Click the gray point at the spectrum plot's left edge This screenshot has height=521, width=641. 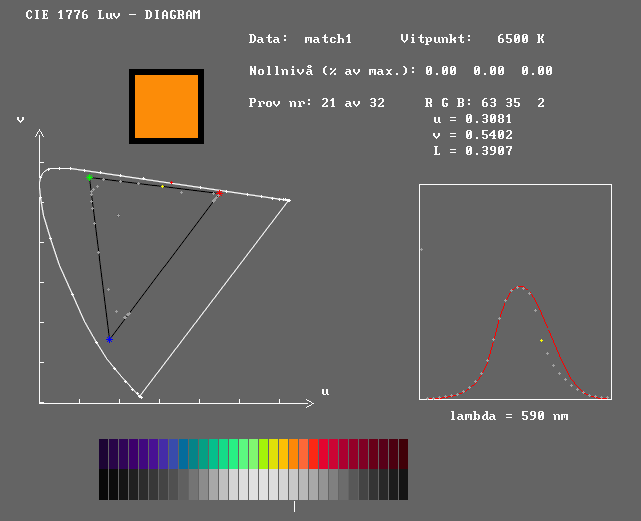421,249
